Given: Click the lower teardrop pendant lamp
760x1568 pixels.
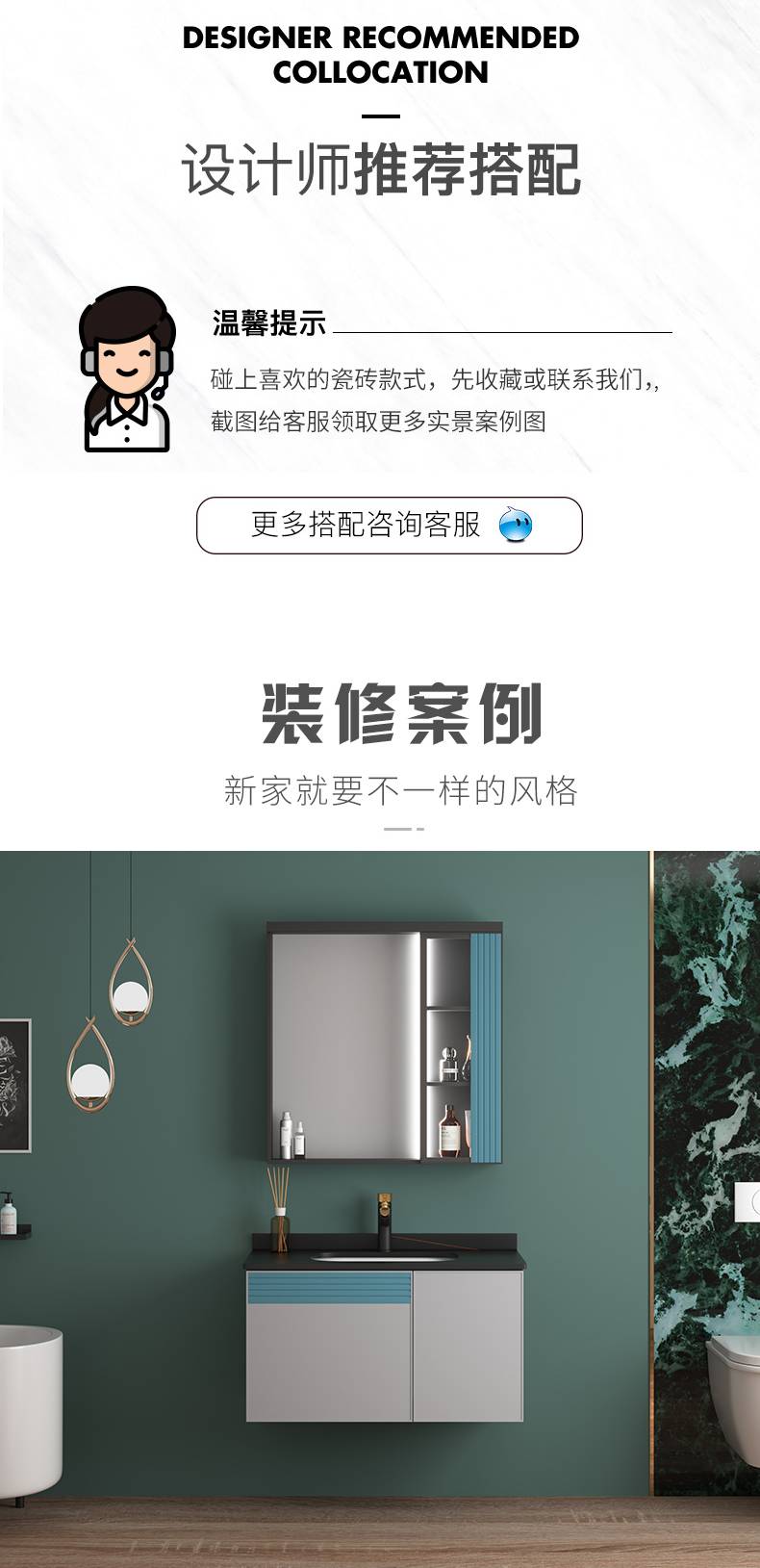Looking at the screenshot, I should click(x=90, y=1065).
